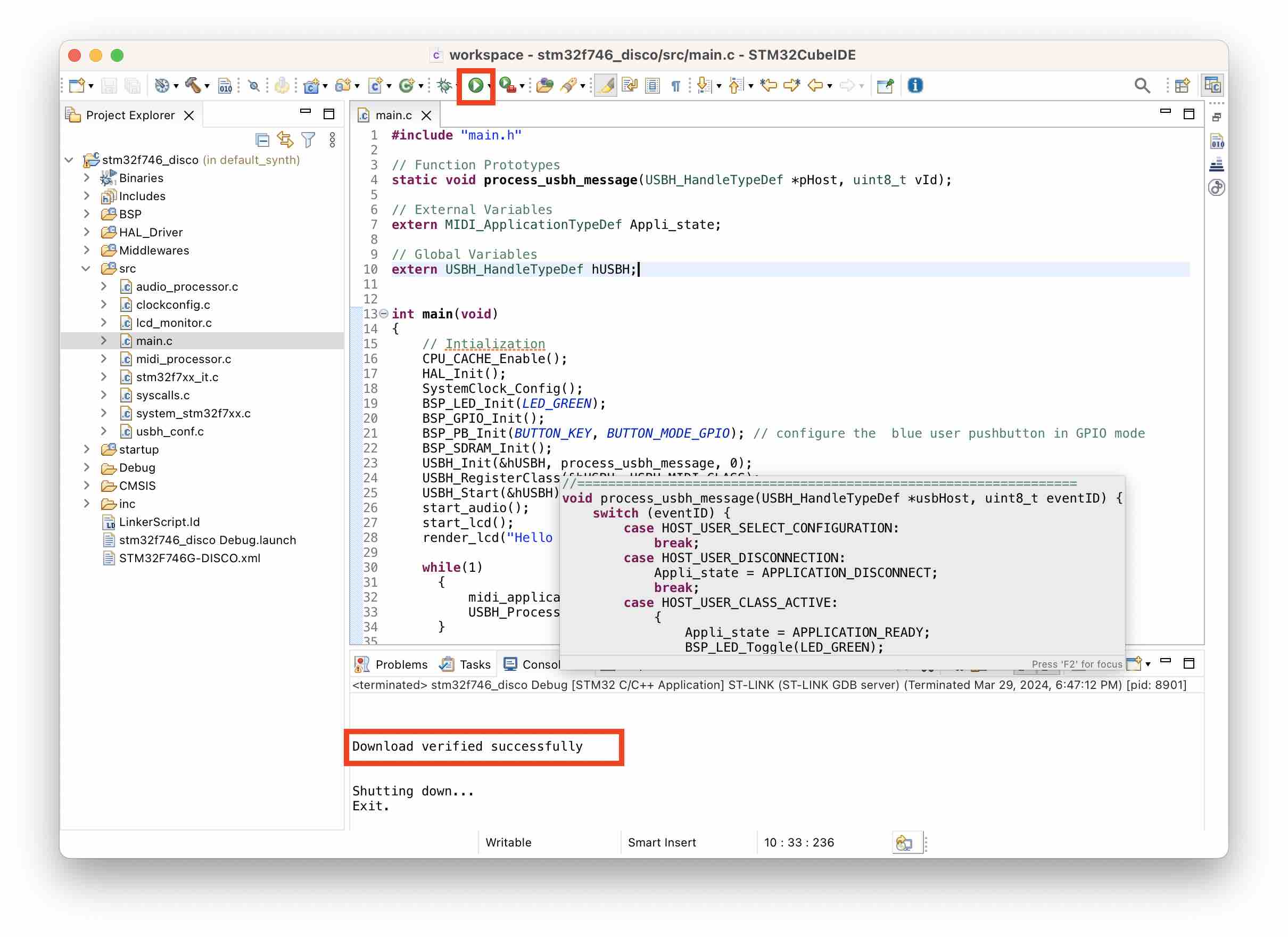
Task: Switch to the Problems tab
Action: pyautogui.click(x=392, y=664)
